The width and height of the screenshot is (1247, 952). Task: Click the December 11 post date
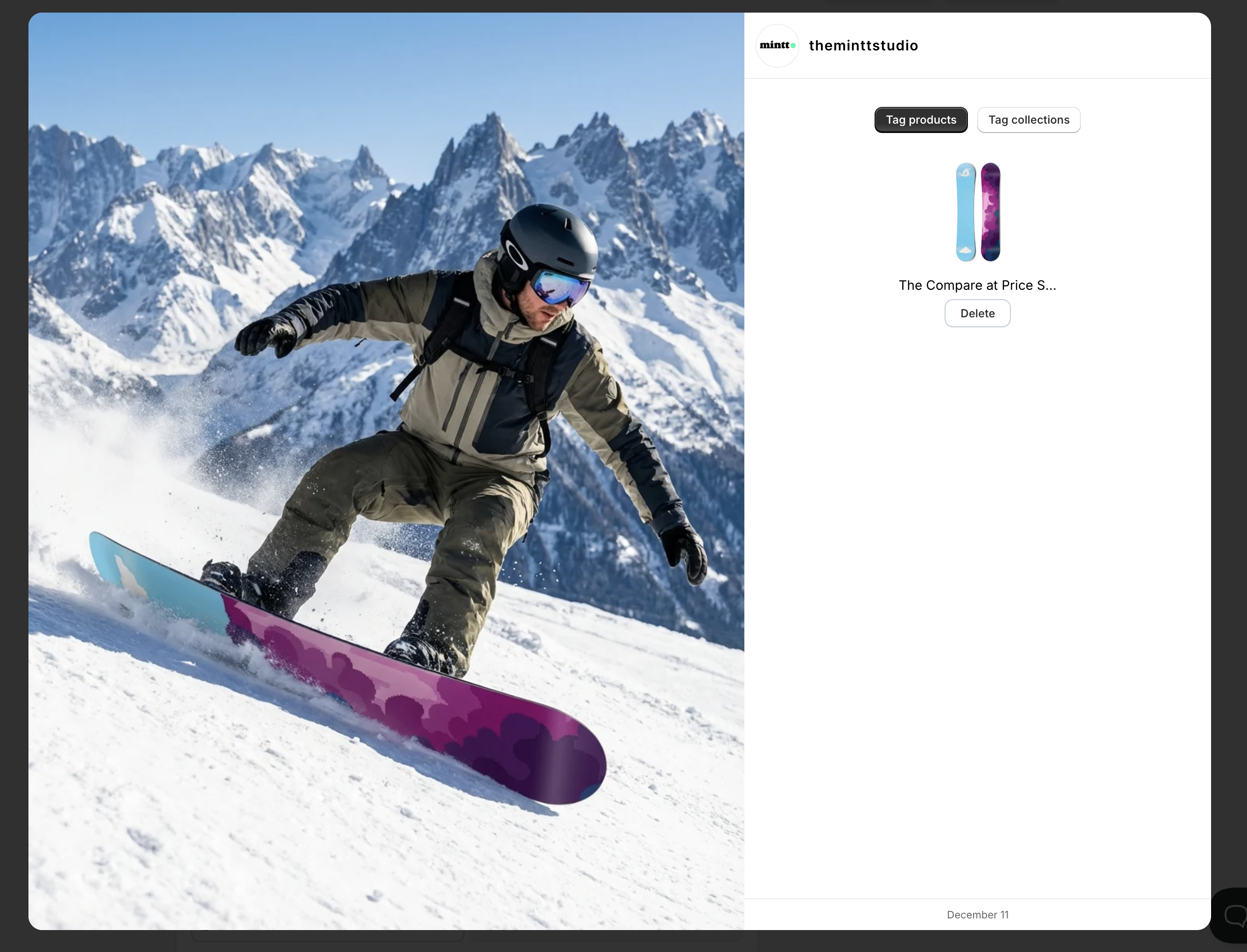pos(977,915)
